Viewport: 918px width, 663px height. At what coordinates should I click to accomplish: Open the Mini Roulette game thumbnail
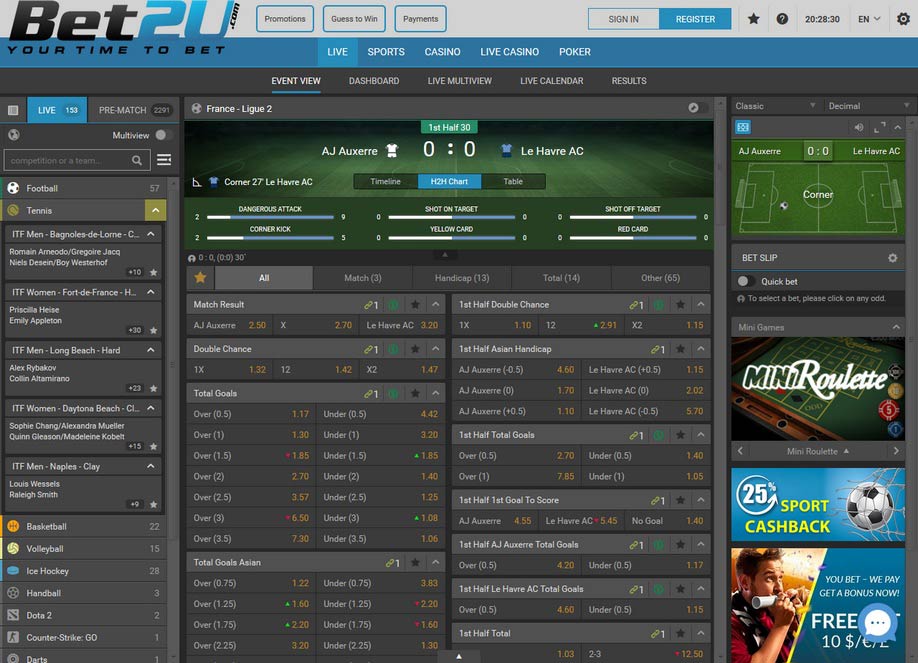(817, 389)
